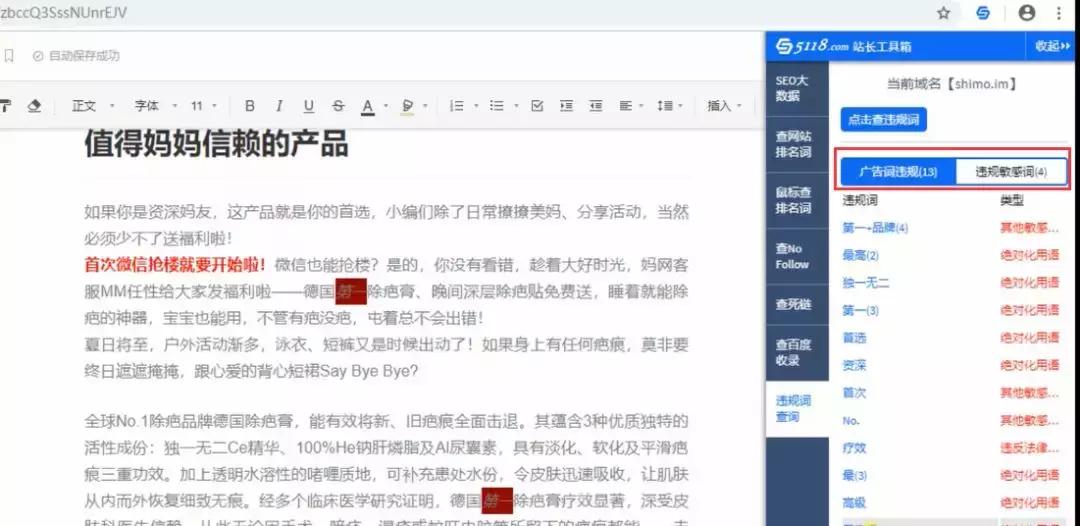The width and height of the screenshot is (1080, 526).
Task: Click the clear formatting eraser icon
Action: click(x=34, y=106)
